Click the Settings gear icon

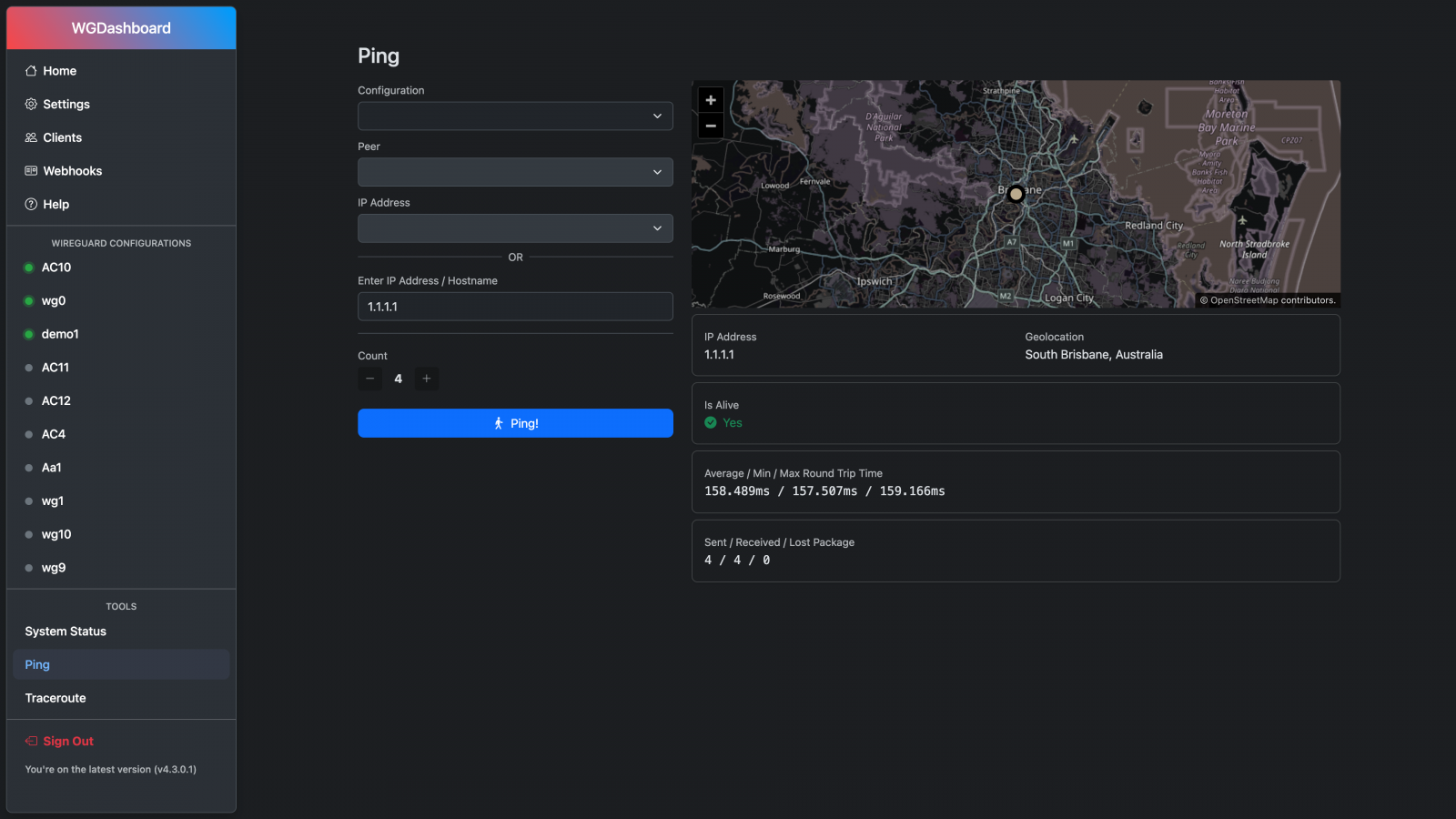tap(31, 105)
